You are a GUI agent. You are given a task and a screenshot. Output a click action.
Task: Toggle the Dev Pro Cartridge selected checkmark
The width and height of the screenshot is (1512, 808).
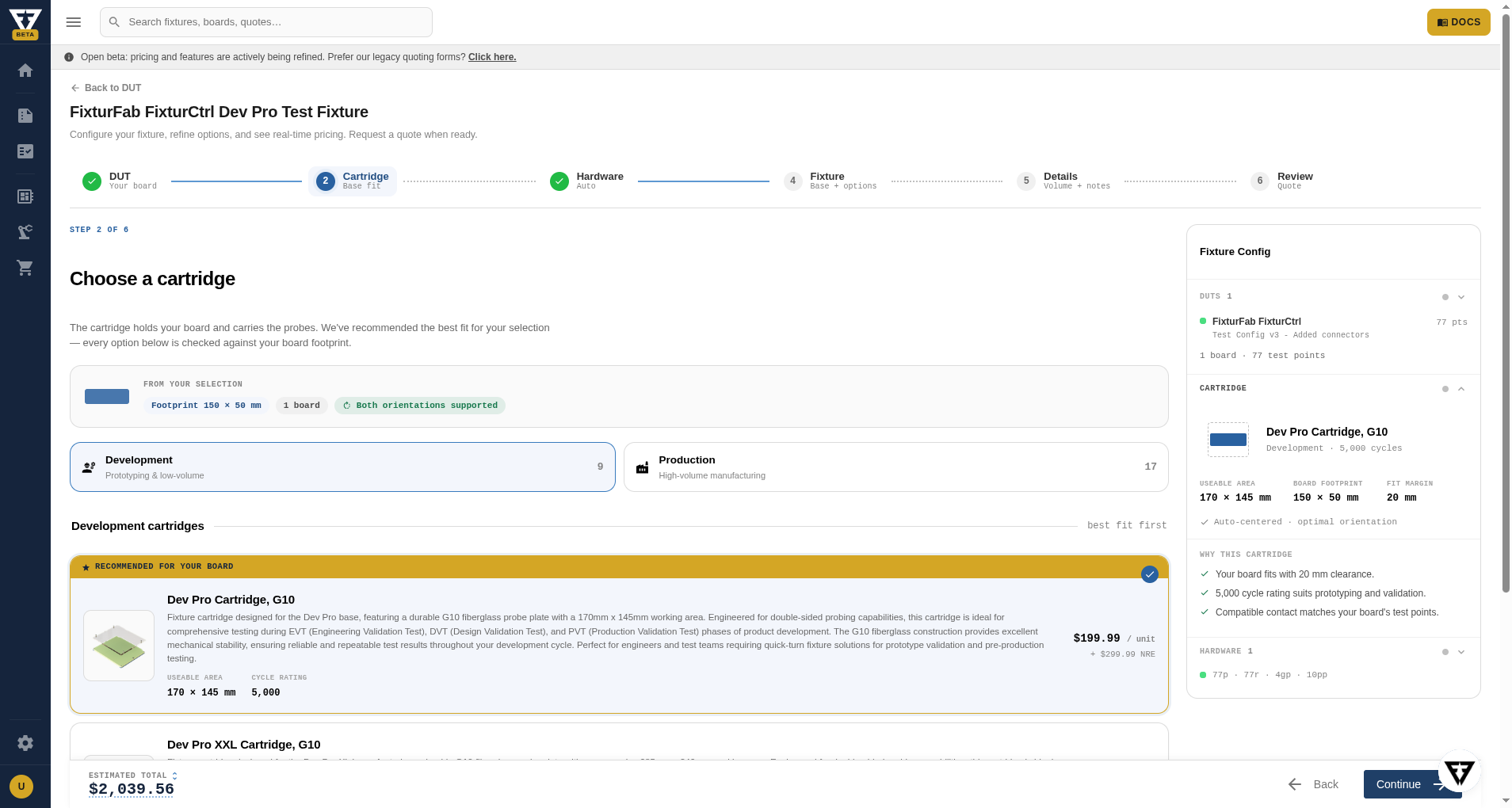click(1150, 574)
